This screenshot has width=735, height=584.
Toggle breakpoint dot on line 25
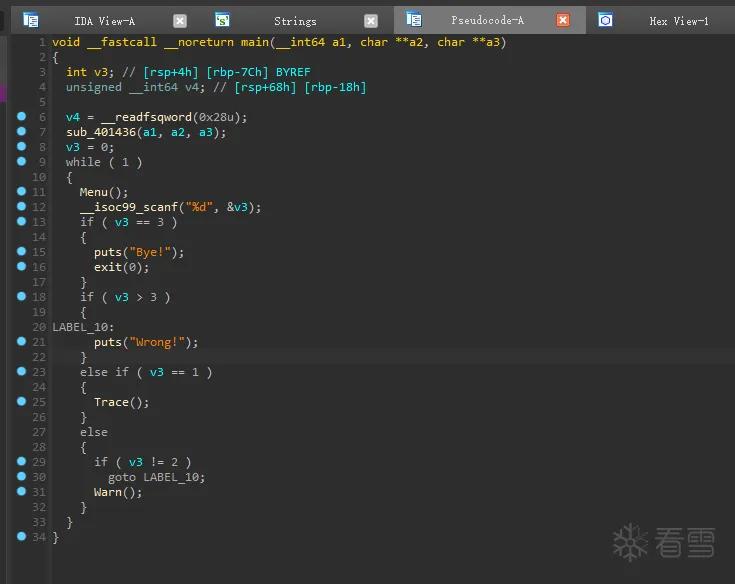point(22,401)
